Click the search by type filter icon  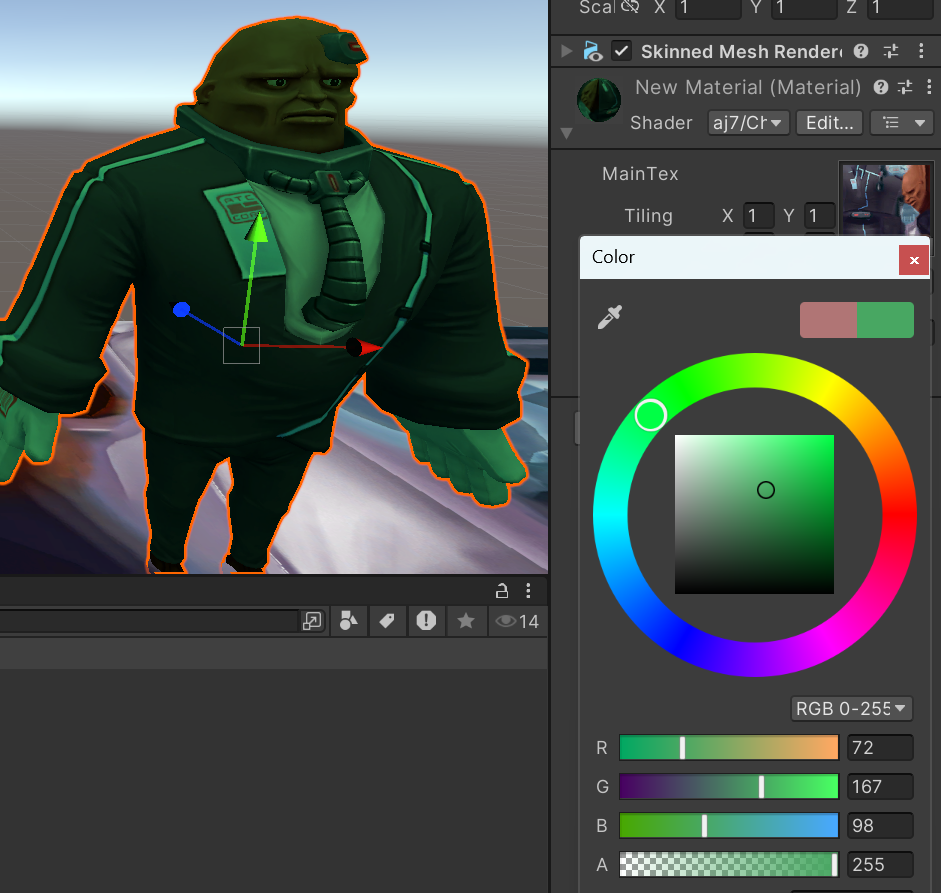click(x=349, y=621)
